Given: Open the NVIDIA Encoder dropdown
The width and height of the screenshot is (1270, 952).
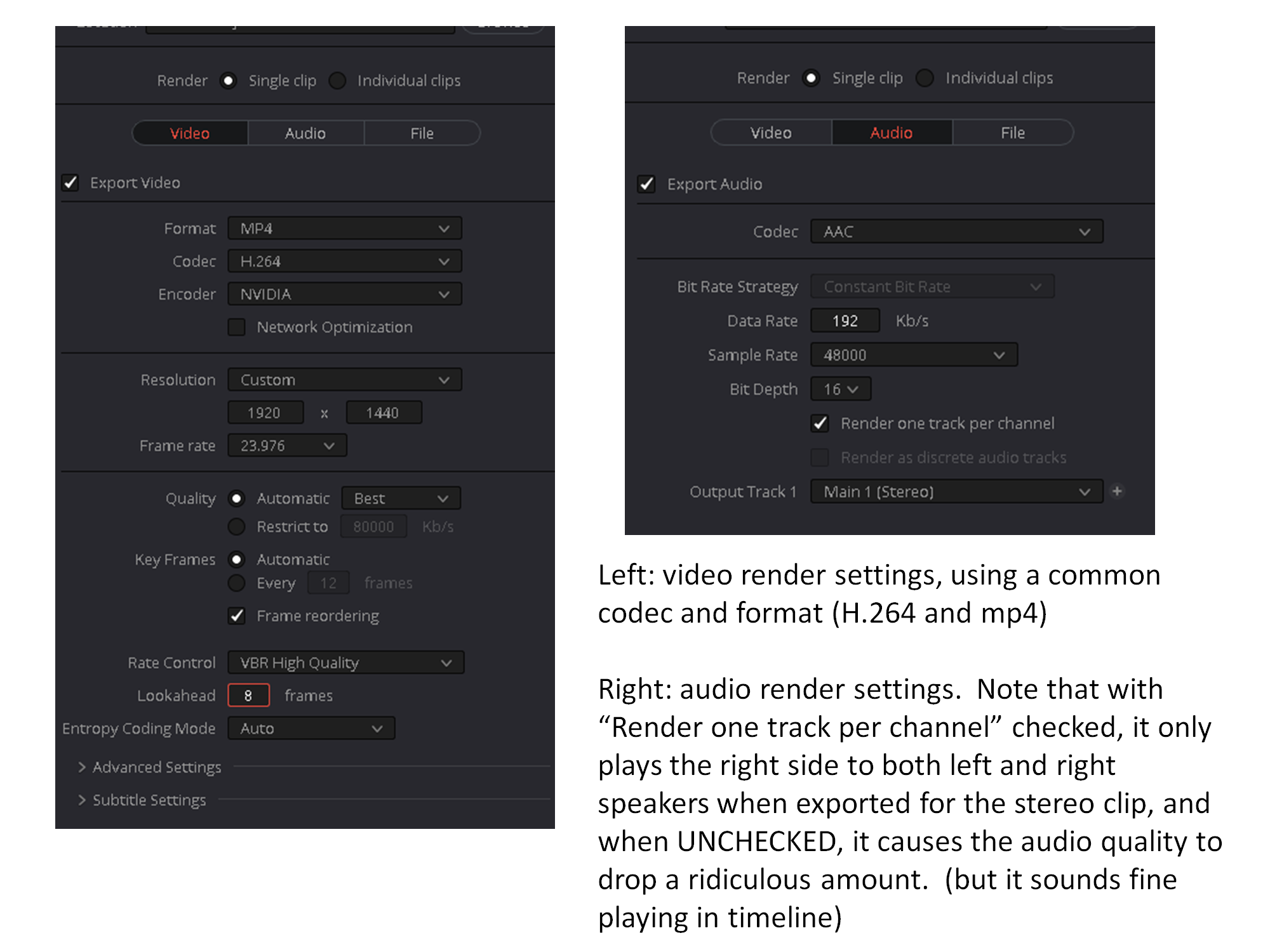Looking at the screenshot, I should click(x=345, y=294).
